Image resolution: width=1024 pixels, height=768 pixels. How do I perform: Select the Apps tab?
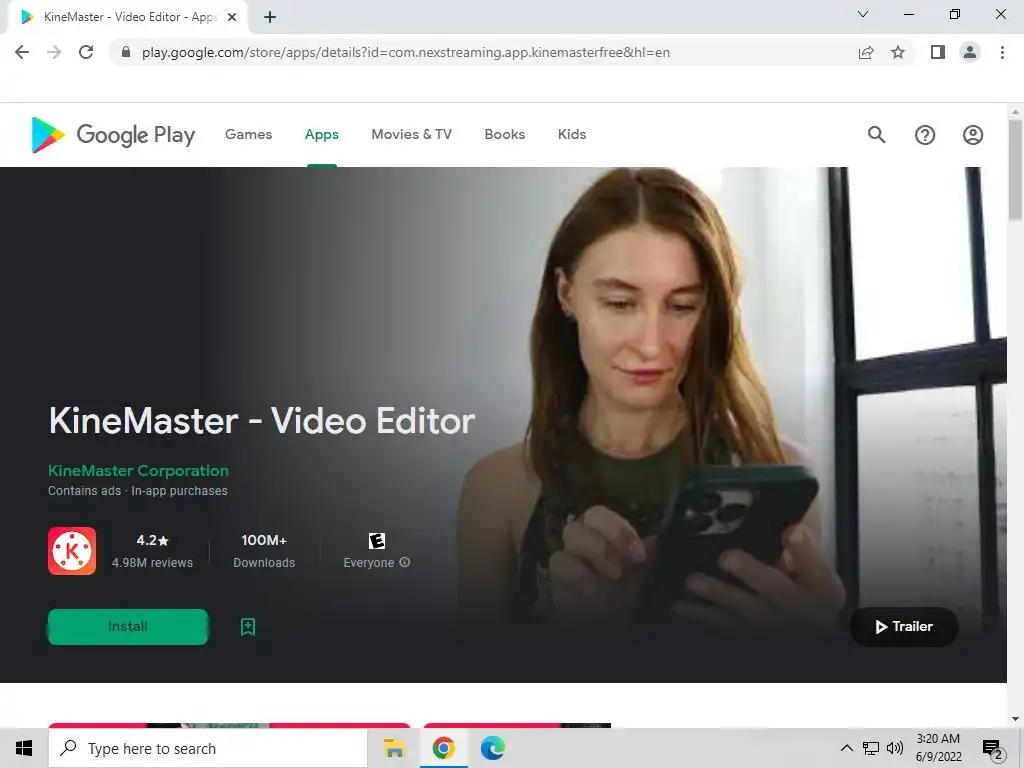(321, 135)
